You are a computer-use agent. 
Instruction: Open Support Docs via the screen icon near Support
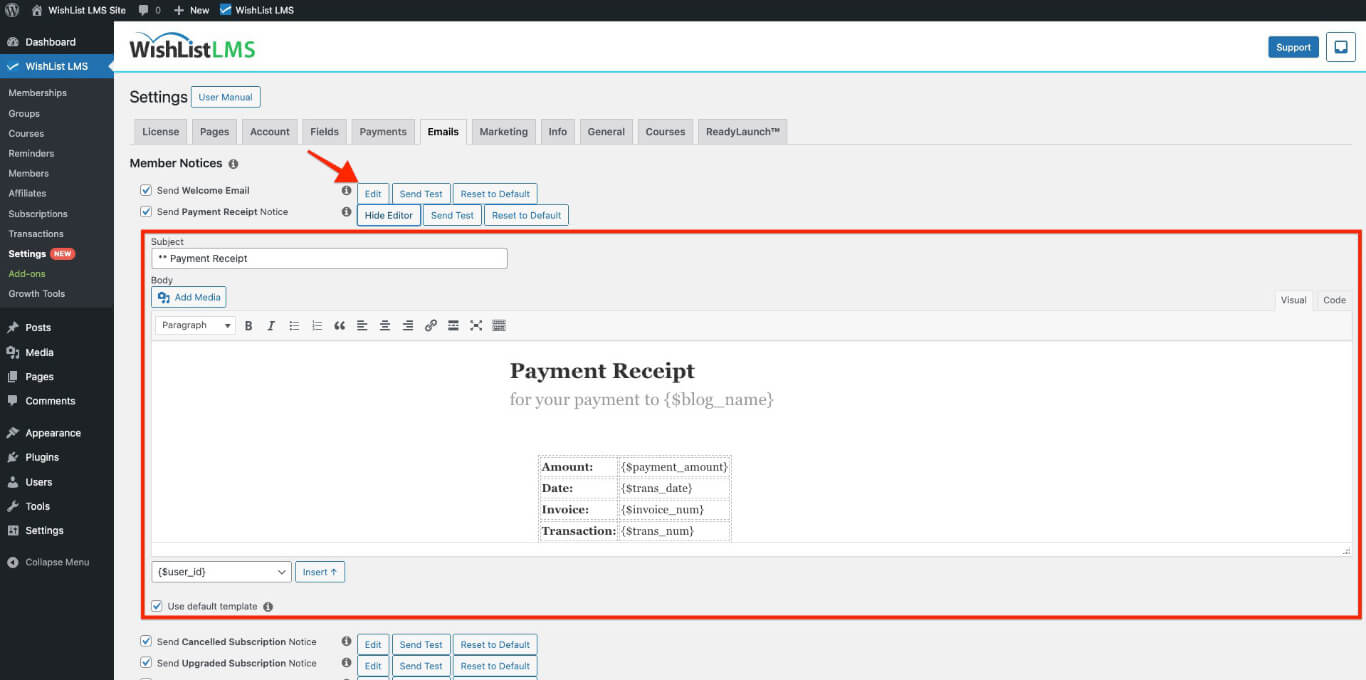pos(1340,47)
